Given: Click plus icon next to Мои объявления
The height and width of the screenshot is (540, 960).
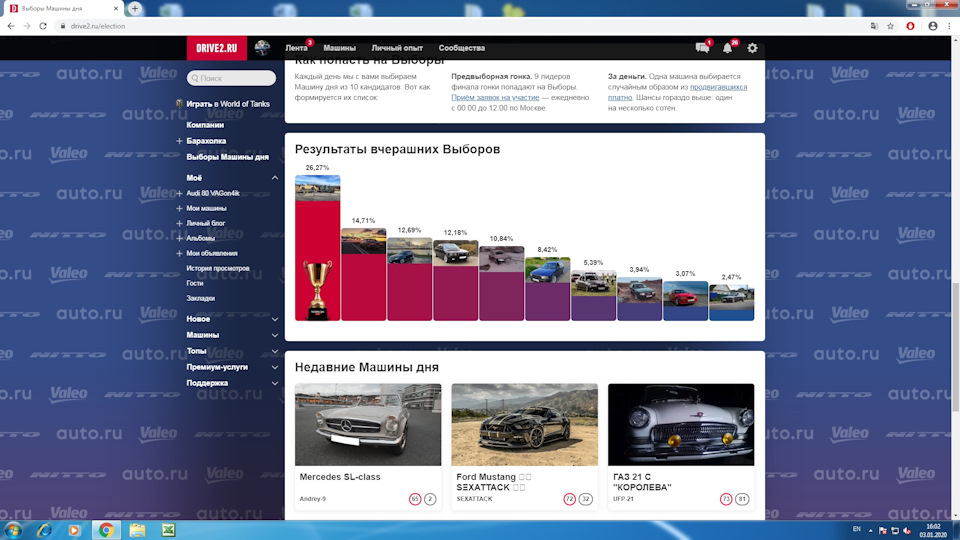Looking at the screenshot, I should pyautogui.click(x=179, y=253).
